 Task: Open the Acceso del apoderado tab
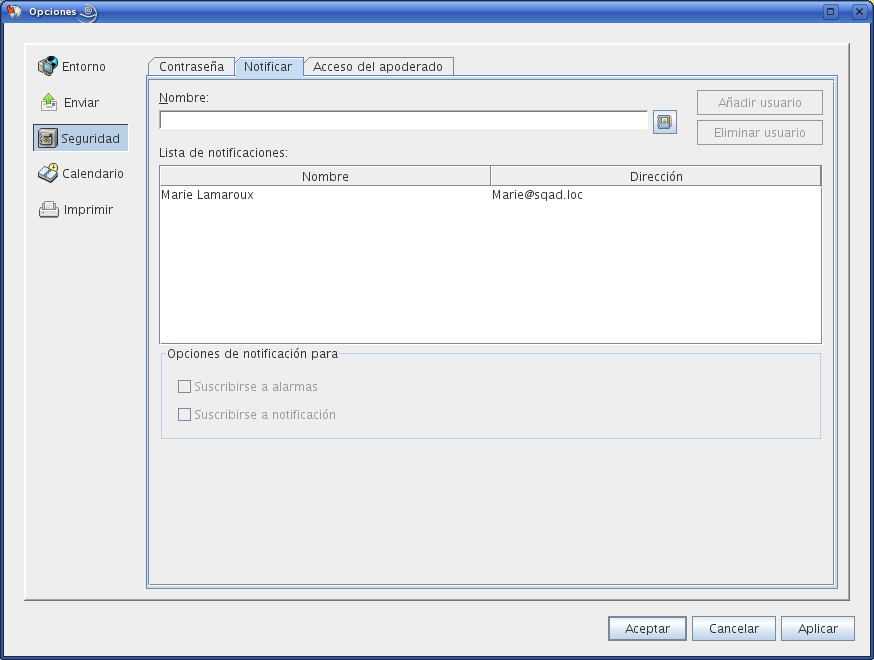[378, 66]
